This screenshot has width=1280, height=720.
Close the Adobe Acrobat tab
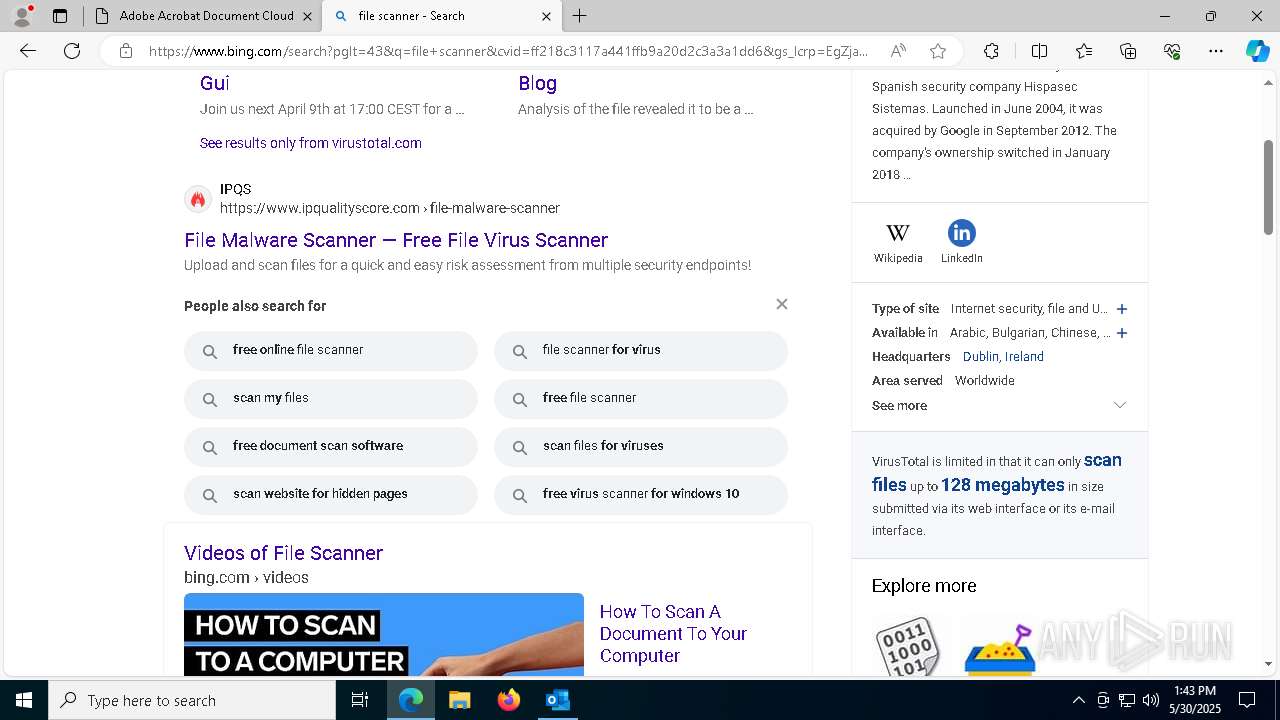(307, 16)
